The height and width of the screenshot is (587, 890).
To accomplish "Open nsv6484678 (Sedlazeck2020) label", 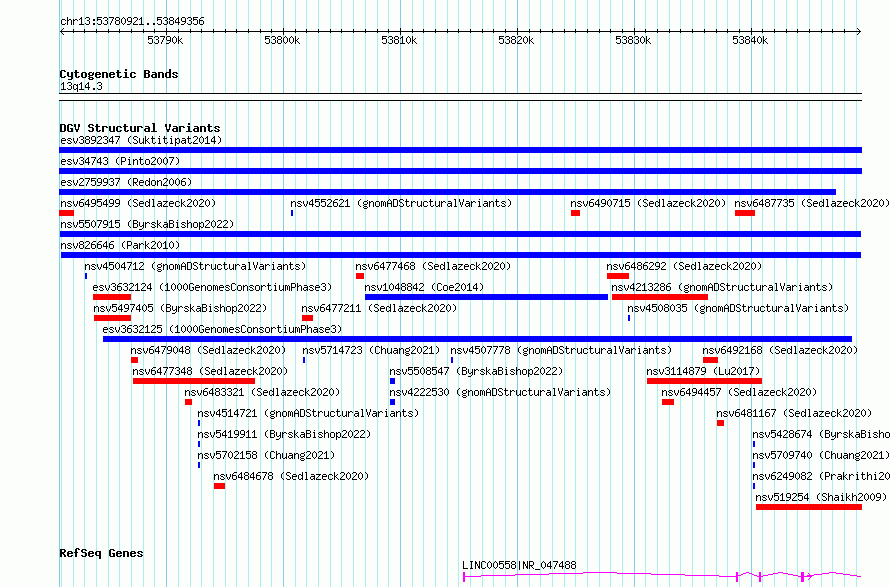I will pyautogui.click(x=291, y=476).
